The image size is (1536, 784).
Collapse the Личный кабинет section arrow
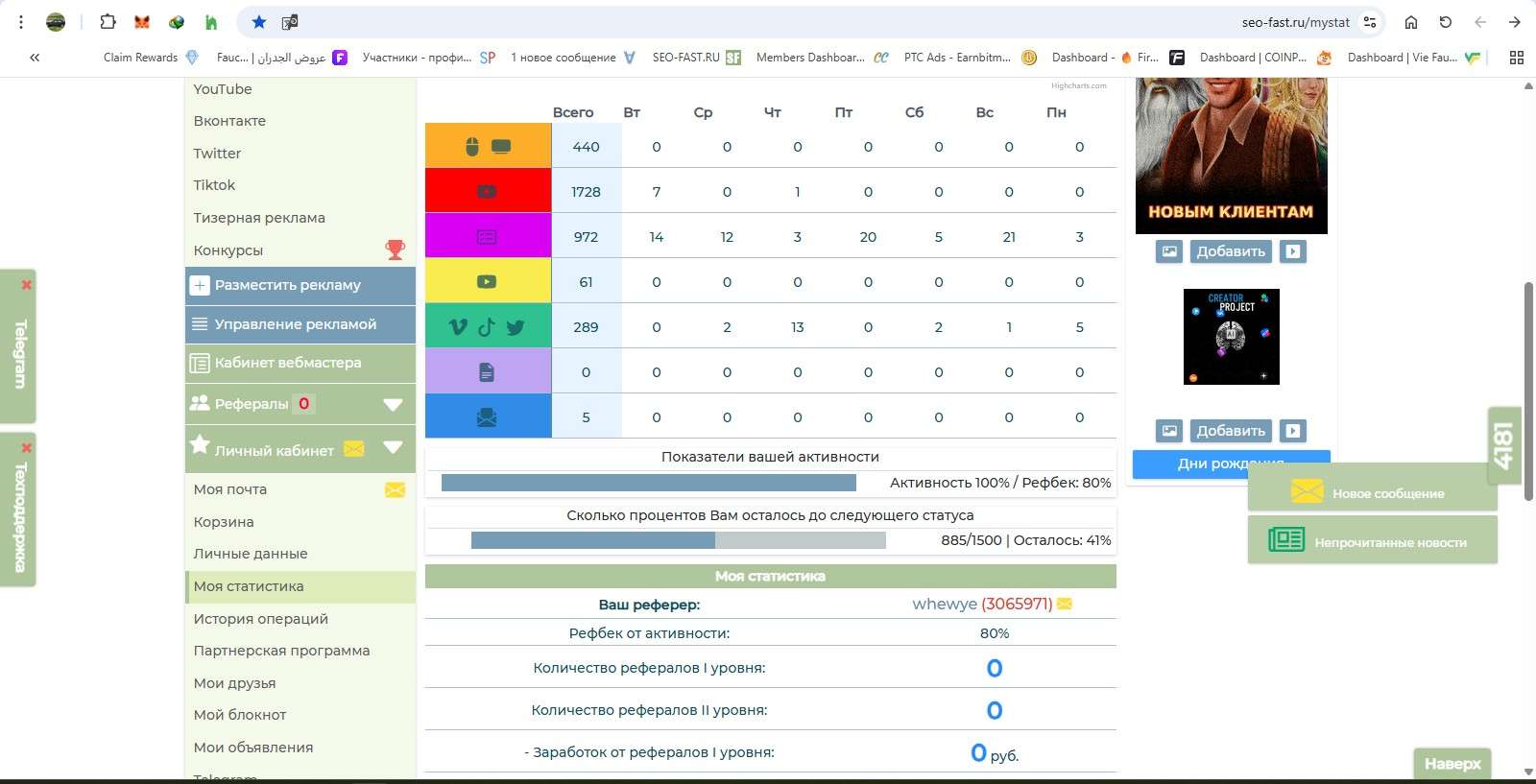[x=393, y=447]
